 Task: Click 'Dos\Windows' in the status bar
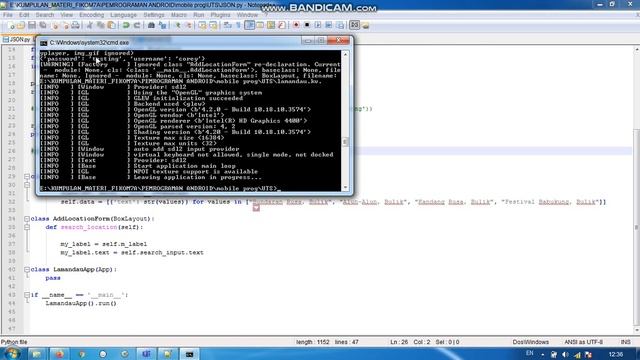pyautogui.click(x=531, y=342)
